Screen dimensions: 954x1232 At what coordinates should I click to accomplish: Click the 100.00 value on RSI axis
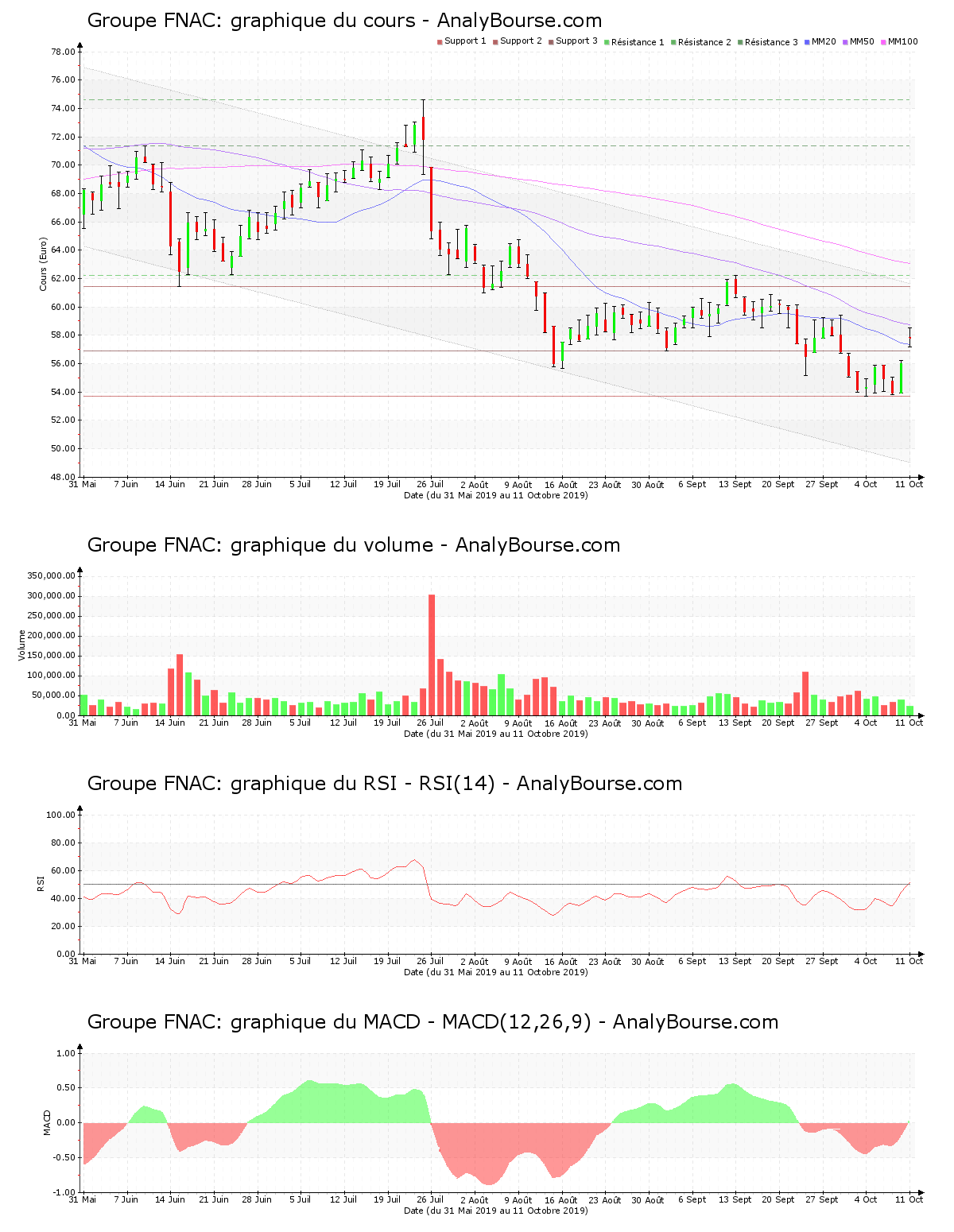60,815
